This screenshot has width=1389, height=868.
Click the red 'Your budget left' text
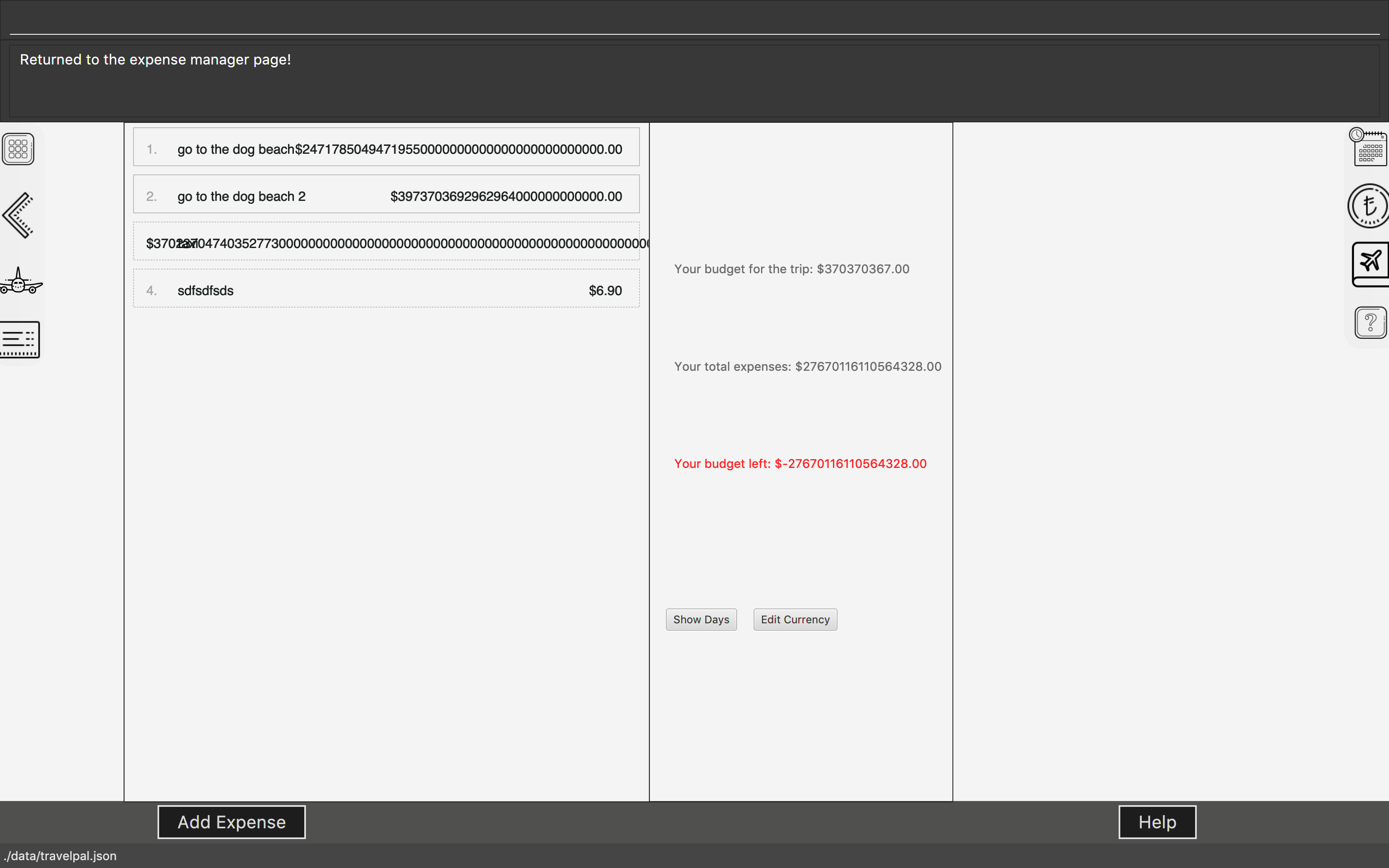point(800,464)
